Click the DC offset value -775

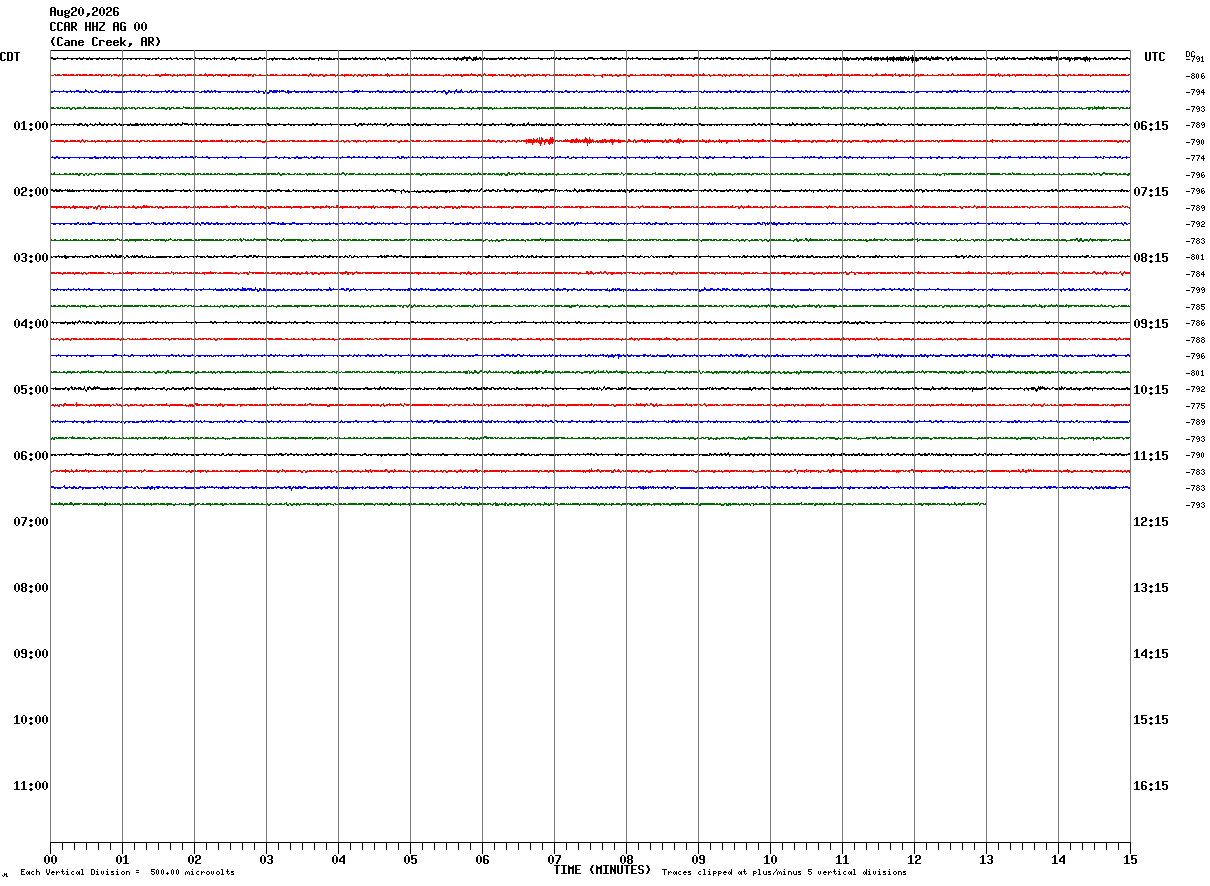pos(1195,406)
